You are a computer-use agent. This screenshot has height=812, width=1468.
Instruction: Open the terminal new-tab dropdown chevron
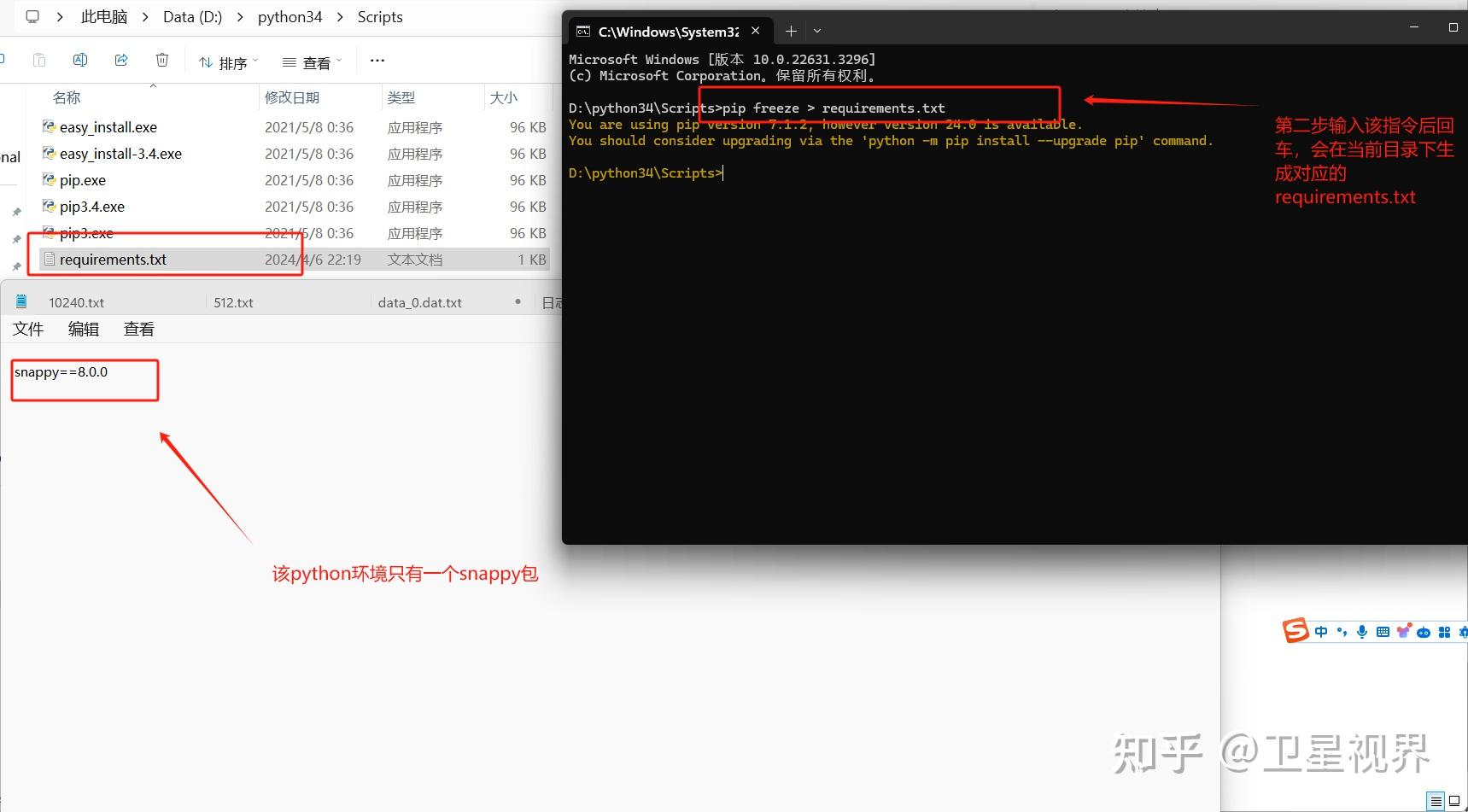817,31
